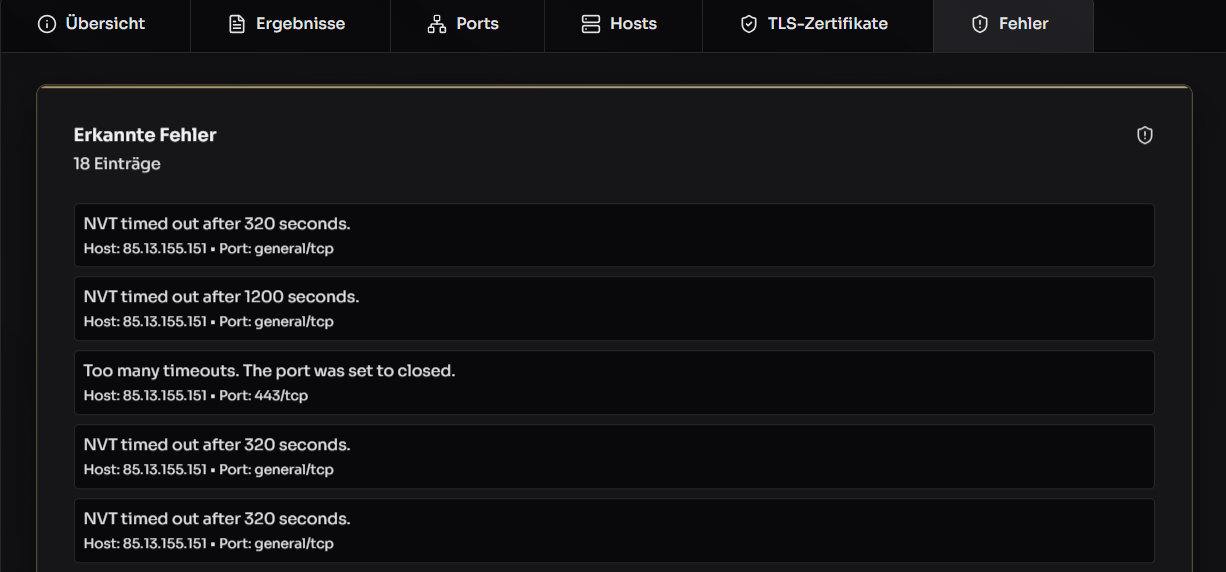The image size is (1226, 572).
Task: Click the network tree icon beside Ports
Action: tap(437, 24)
